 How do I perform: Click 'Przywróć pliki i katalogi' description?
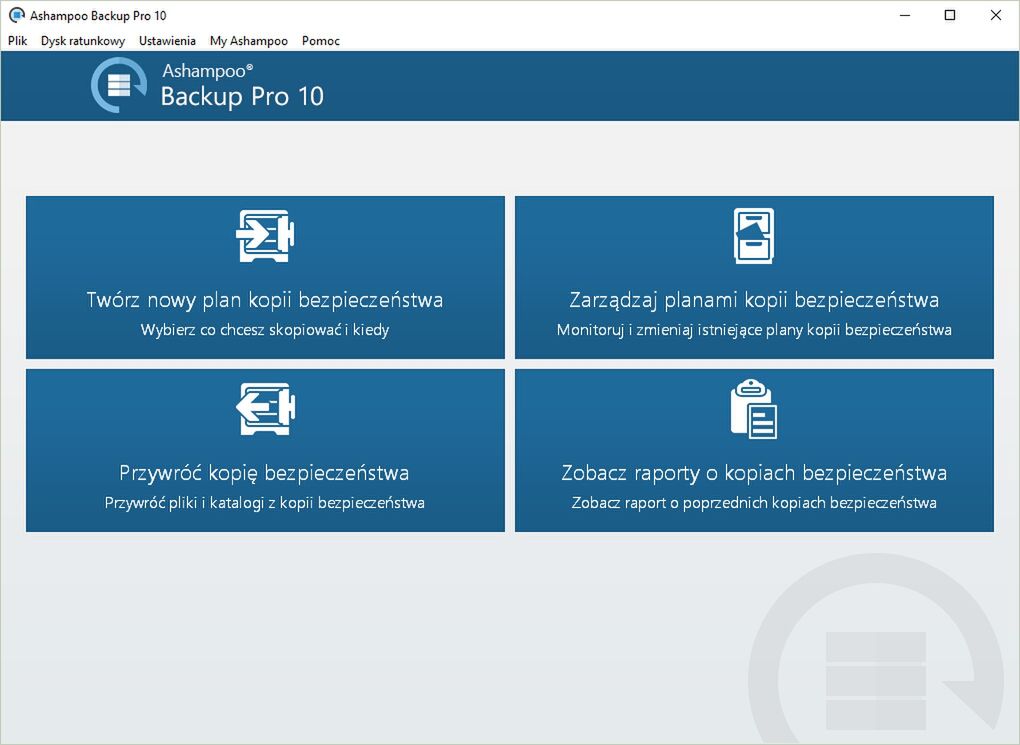coord(265,503)
